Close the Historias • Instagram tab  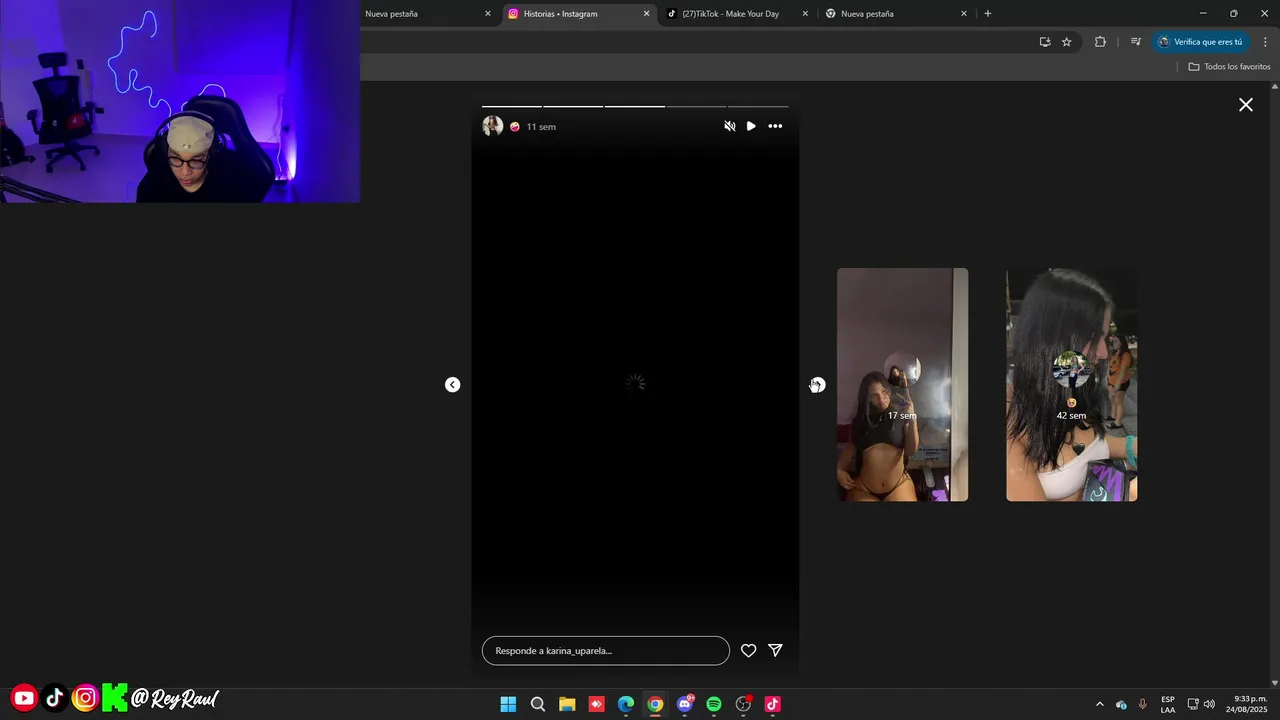pos(646,14)
